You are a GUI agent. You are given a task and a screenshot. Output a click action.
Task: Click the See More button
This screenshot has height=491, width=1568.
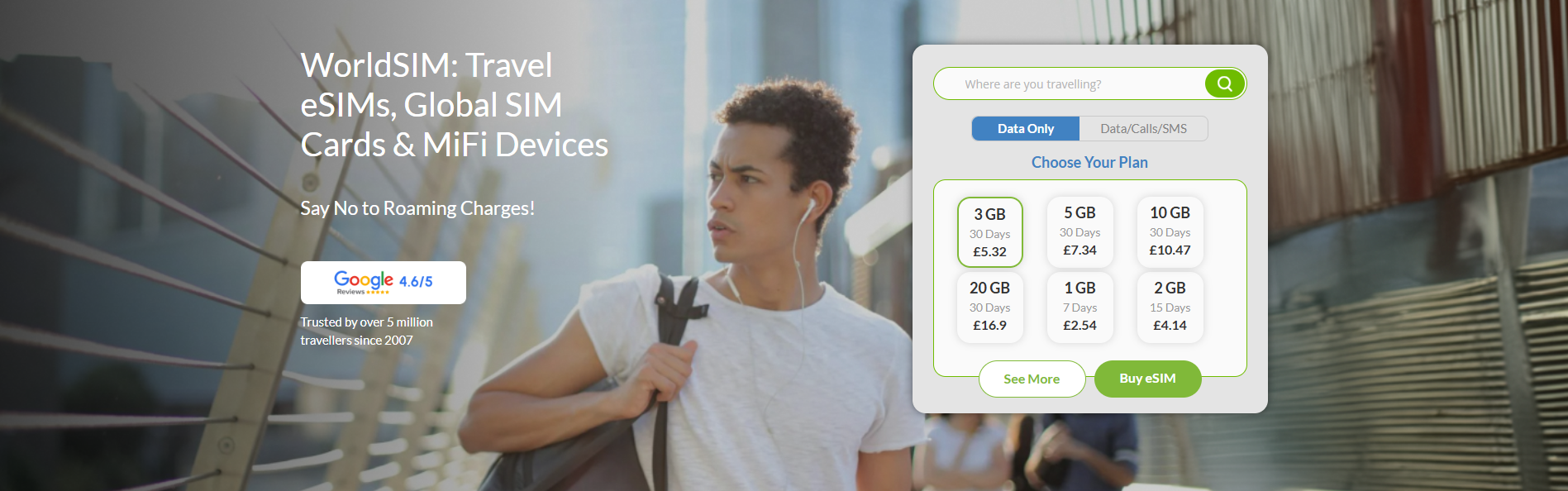coord(1032,379)
